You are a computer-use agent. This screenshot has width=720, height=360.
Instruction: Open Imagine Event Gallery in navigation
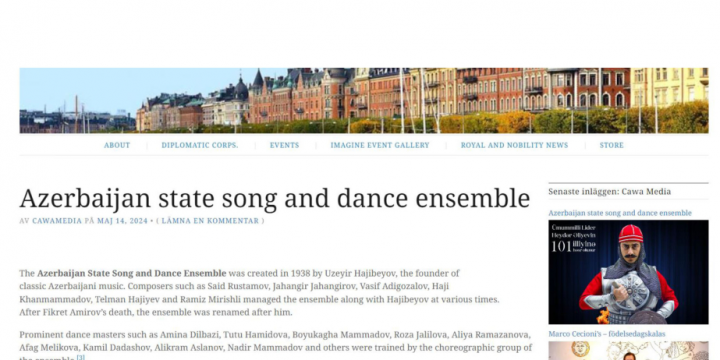[380, 145]
